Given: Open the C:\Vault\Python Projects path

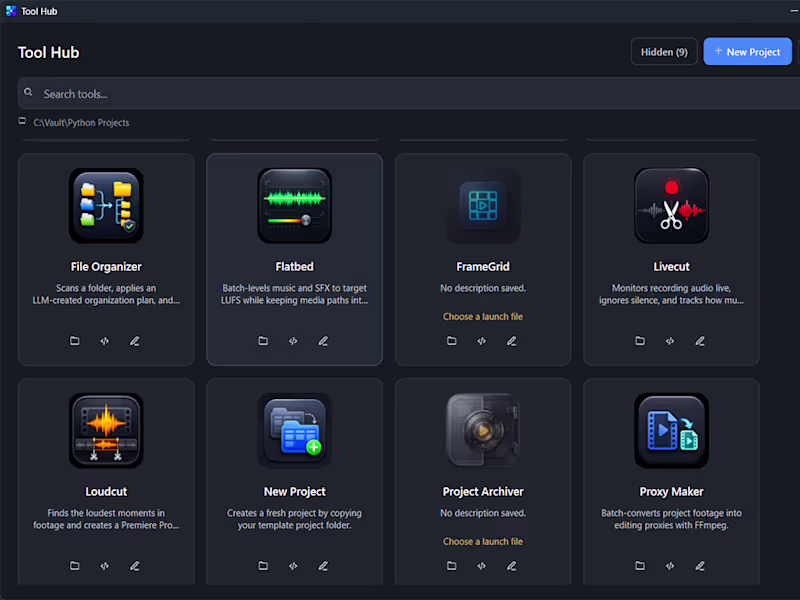Looking at the screenshot, I should [81, 122].
